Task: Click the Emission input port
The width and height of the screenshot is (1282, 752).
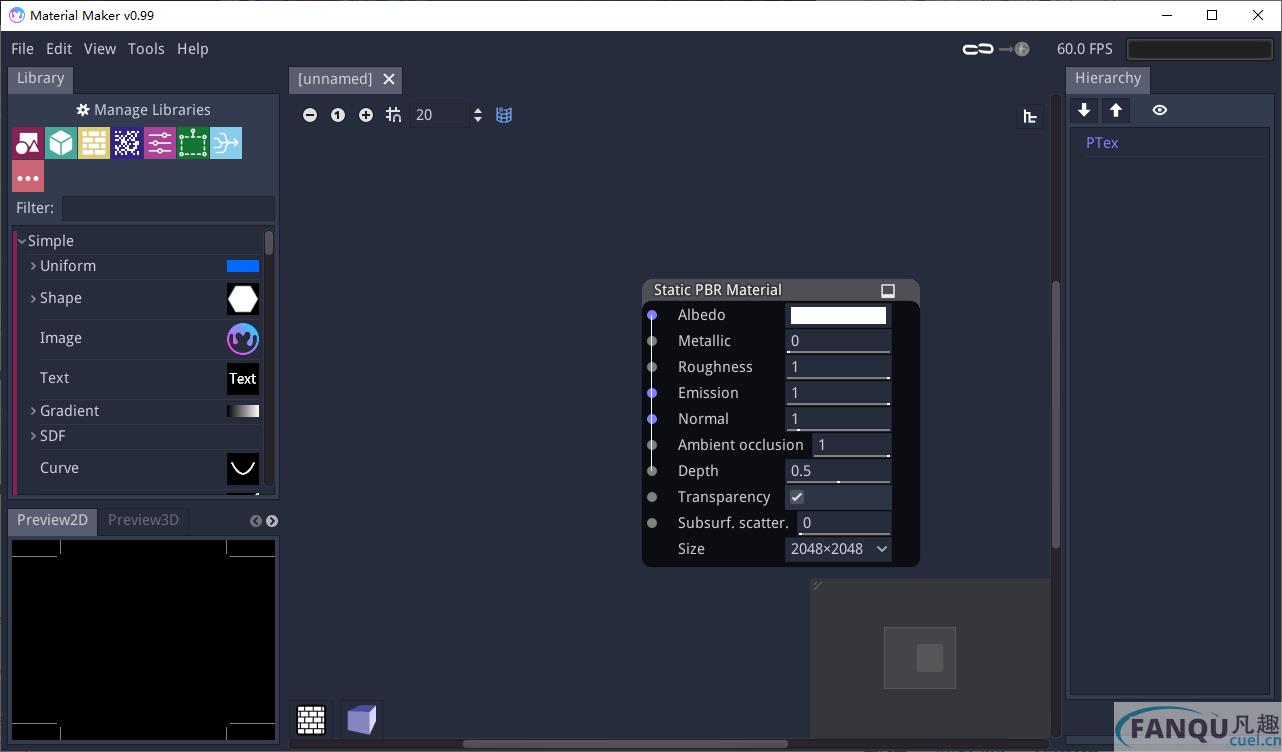Action: pos(652,393)
